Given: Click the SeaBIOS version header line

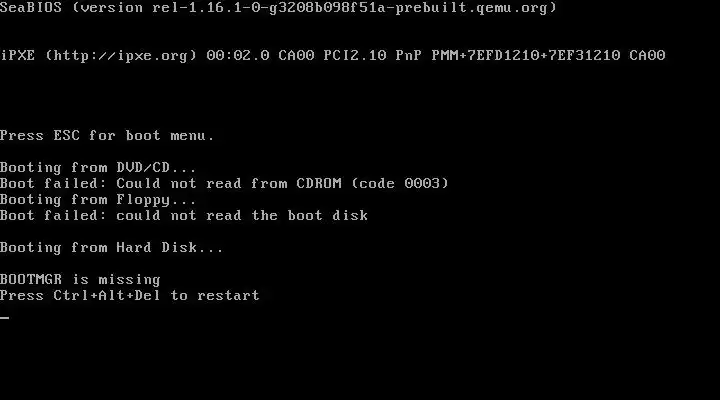Looking at the screenshot, I should pyautogui.click(x=278, y=8).
